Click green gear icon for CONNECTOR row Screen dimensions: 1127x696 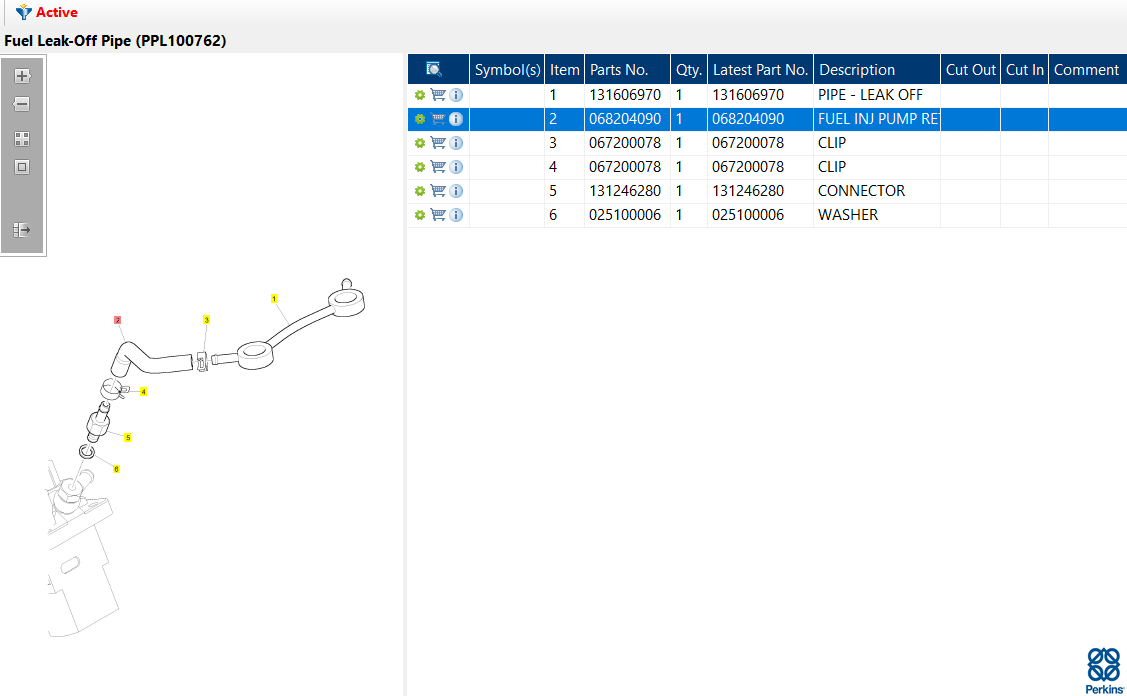420,191
